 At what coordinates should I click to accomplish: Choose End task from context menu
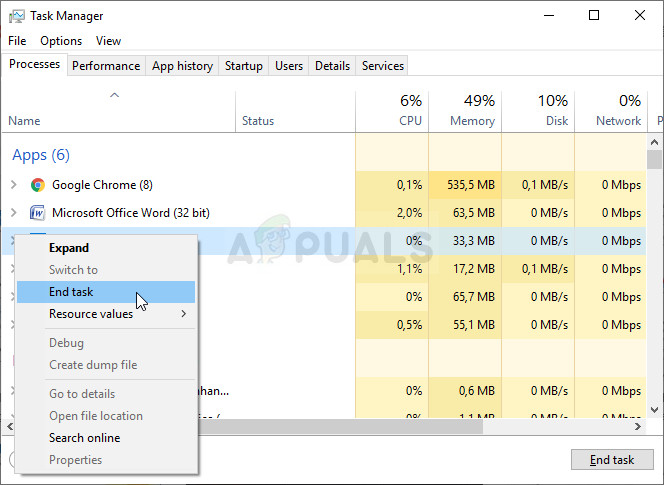(x=71, y=292)
